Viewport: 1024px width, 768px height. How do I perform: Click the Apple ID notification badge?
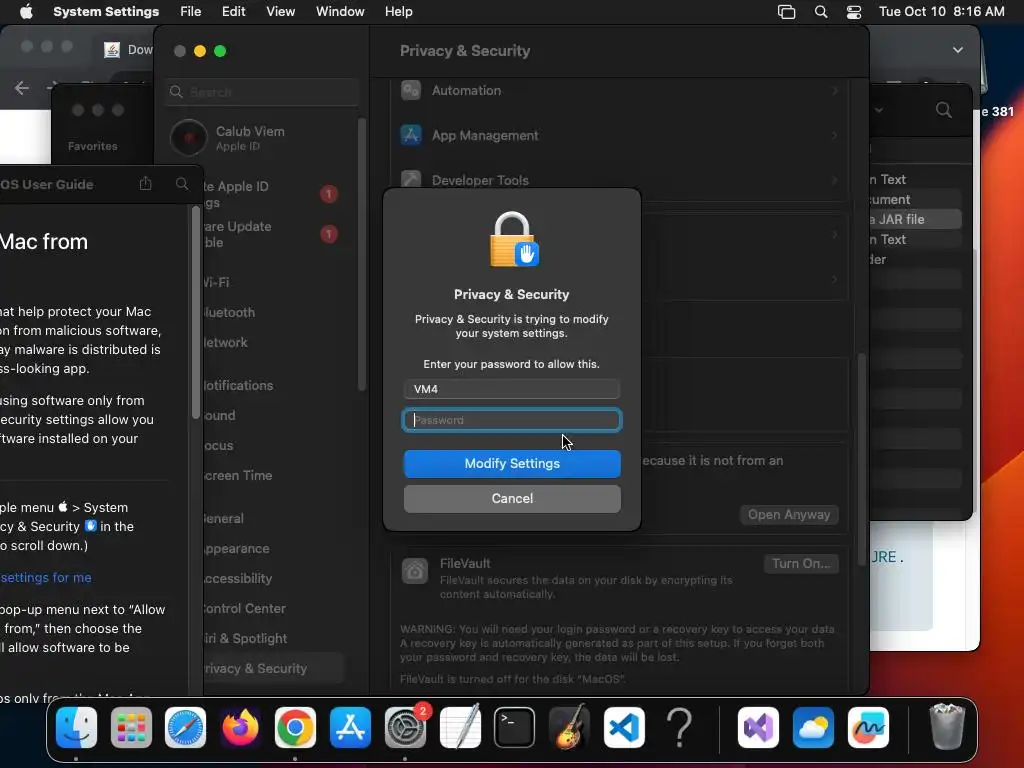click(329, 194)
